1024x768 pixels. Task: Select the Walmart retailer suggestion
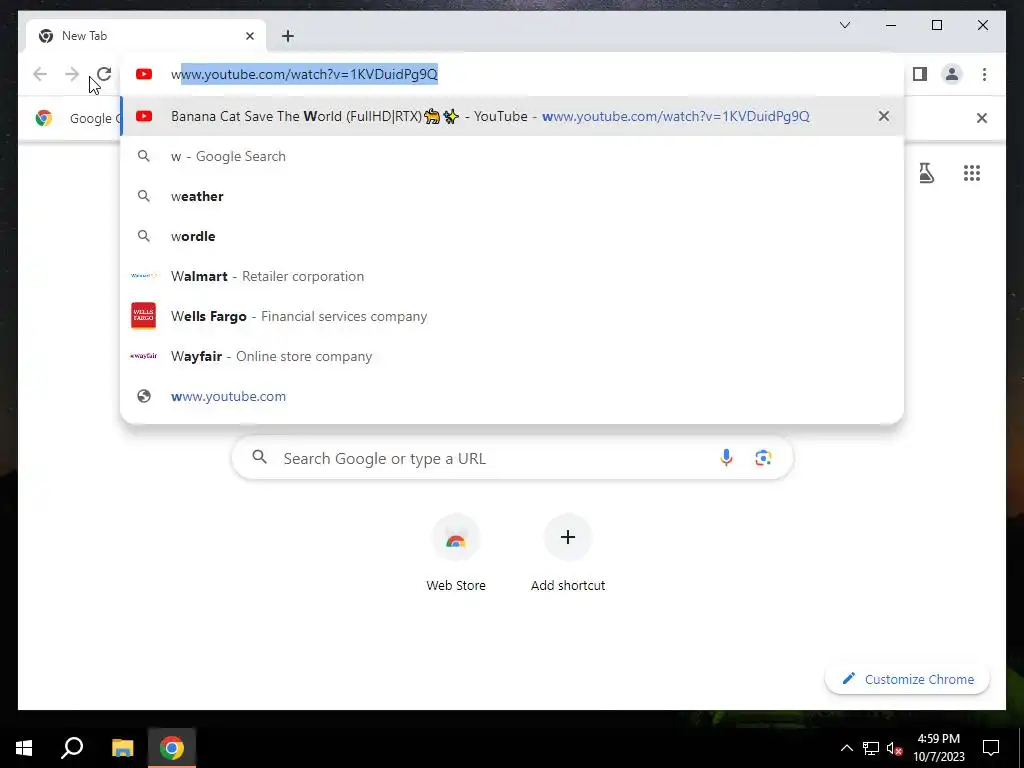point(512,276)
